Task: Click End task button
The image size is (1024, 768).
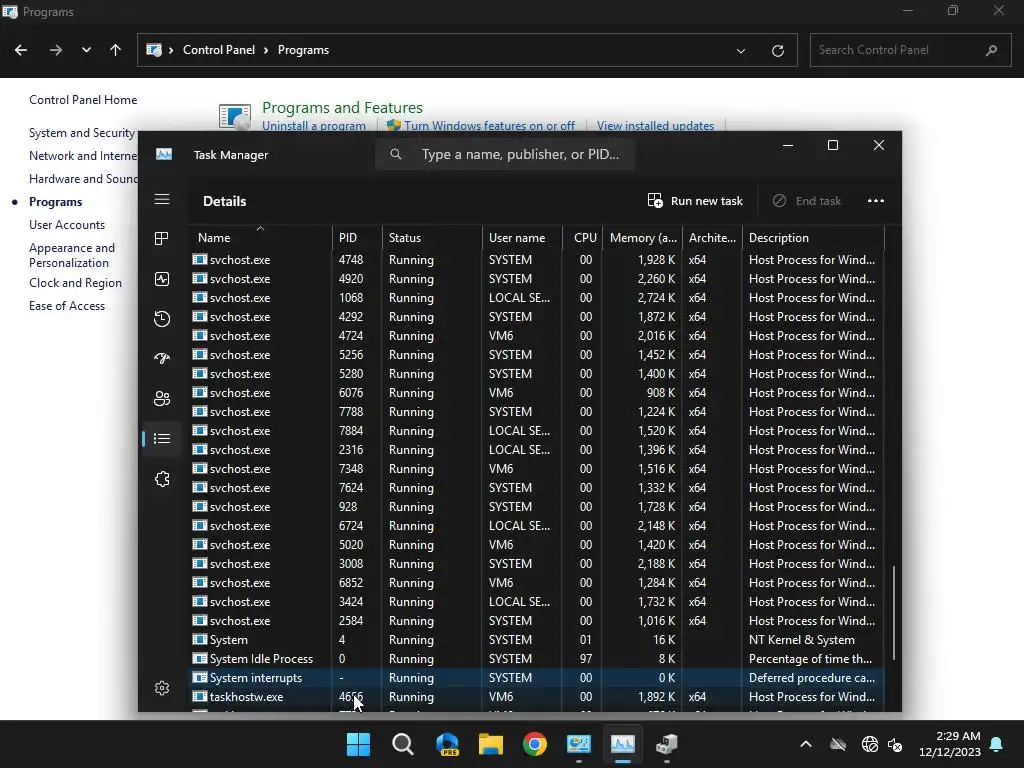Action: (x=807, y=201)
